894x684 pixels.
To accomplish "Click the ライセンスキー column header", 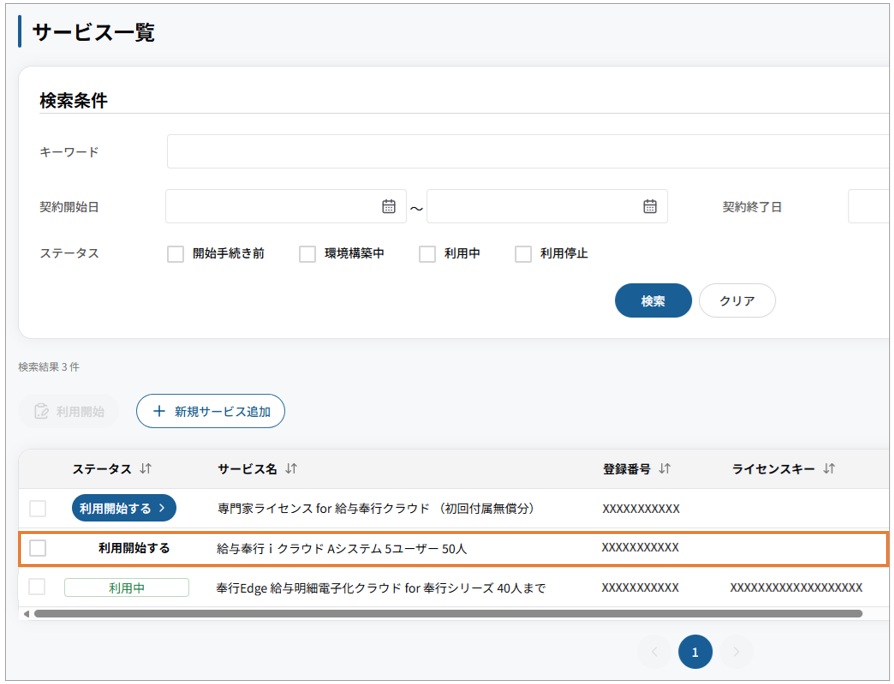I will point(773,469).
